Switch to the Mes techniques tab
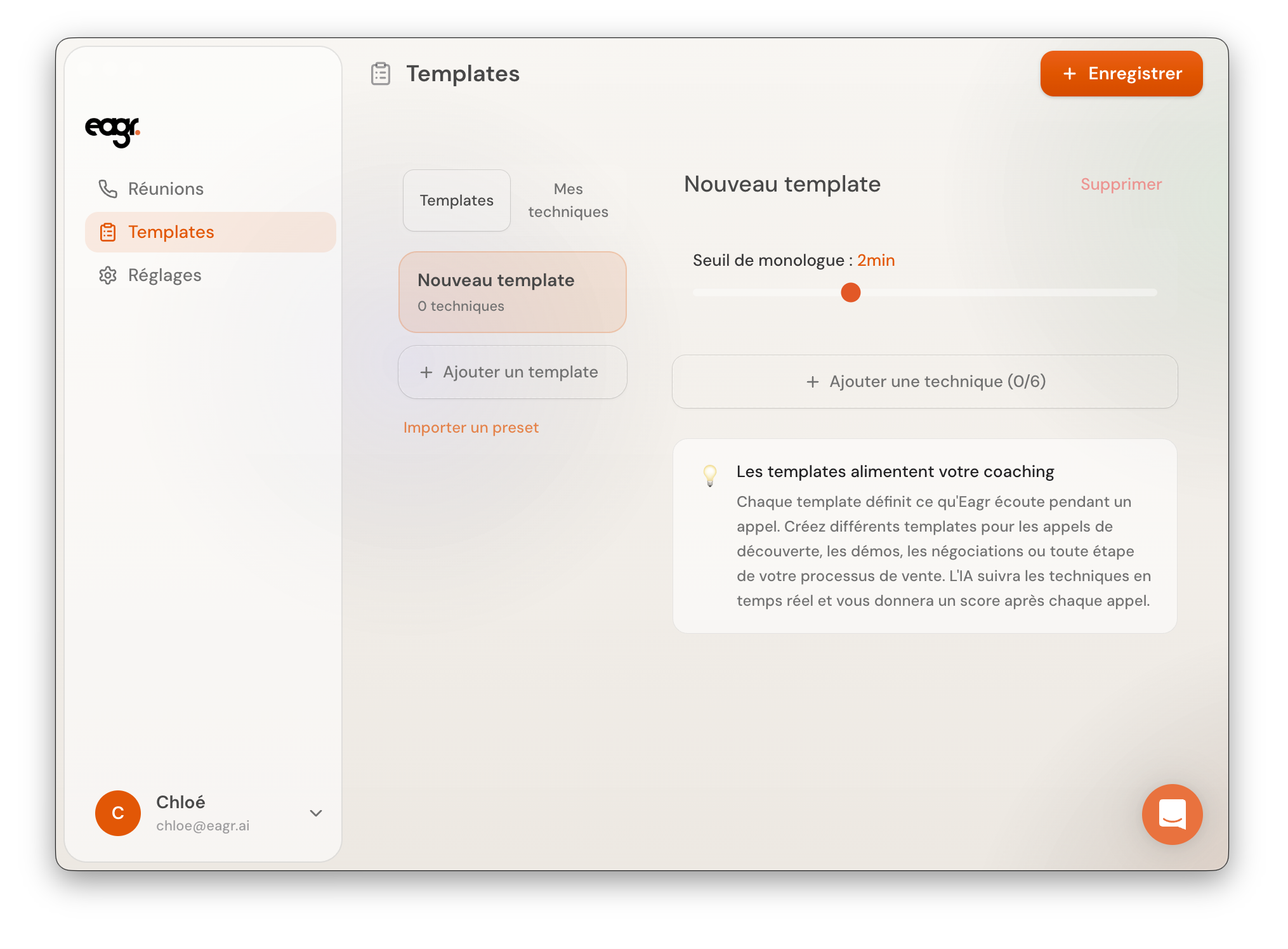 coord(568,200)
